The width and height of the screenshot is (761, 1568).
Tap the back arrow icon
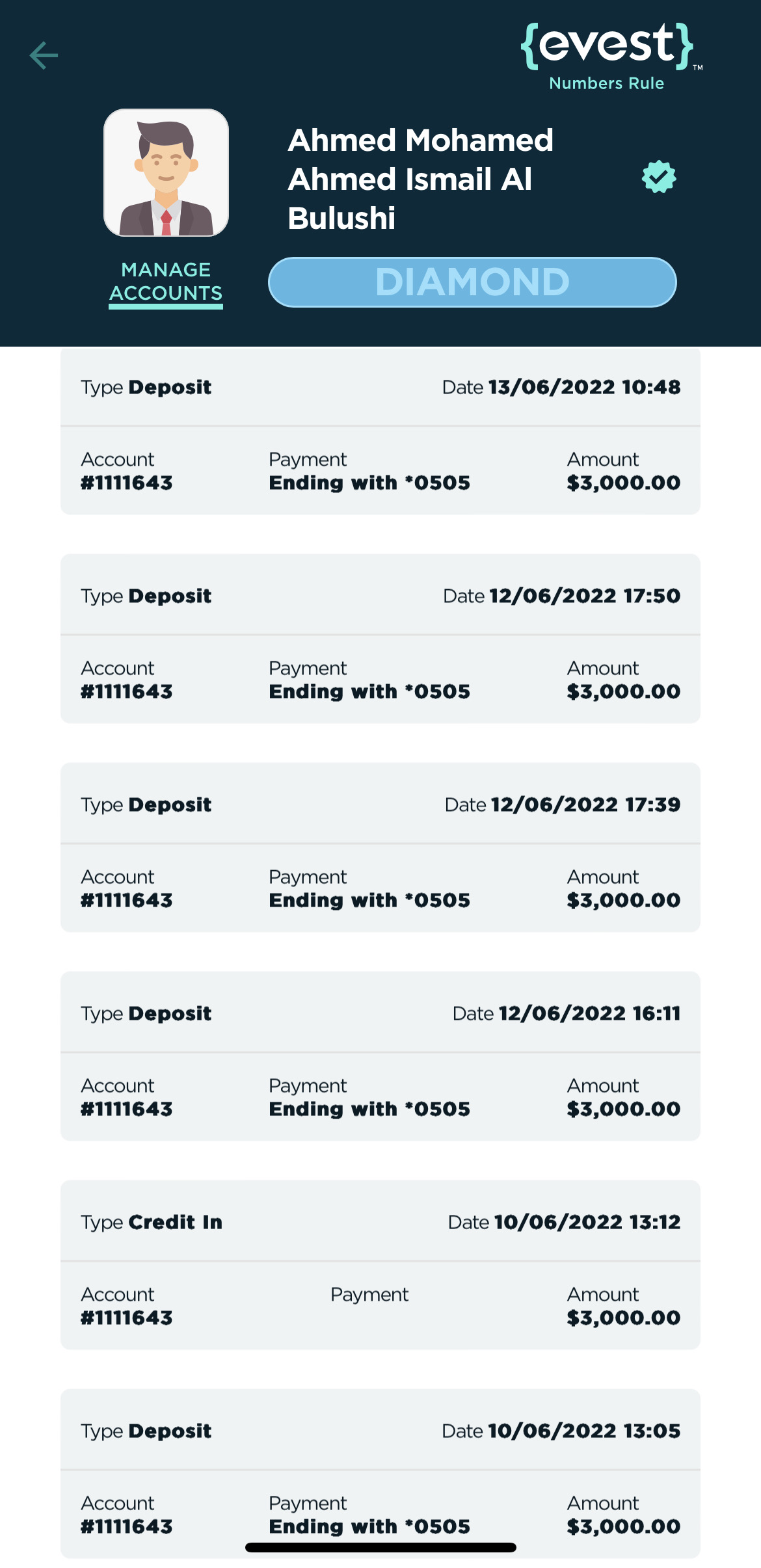pyautogui.click(x=44, y=55)
